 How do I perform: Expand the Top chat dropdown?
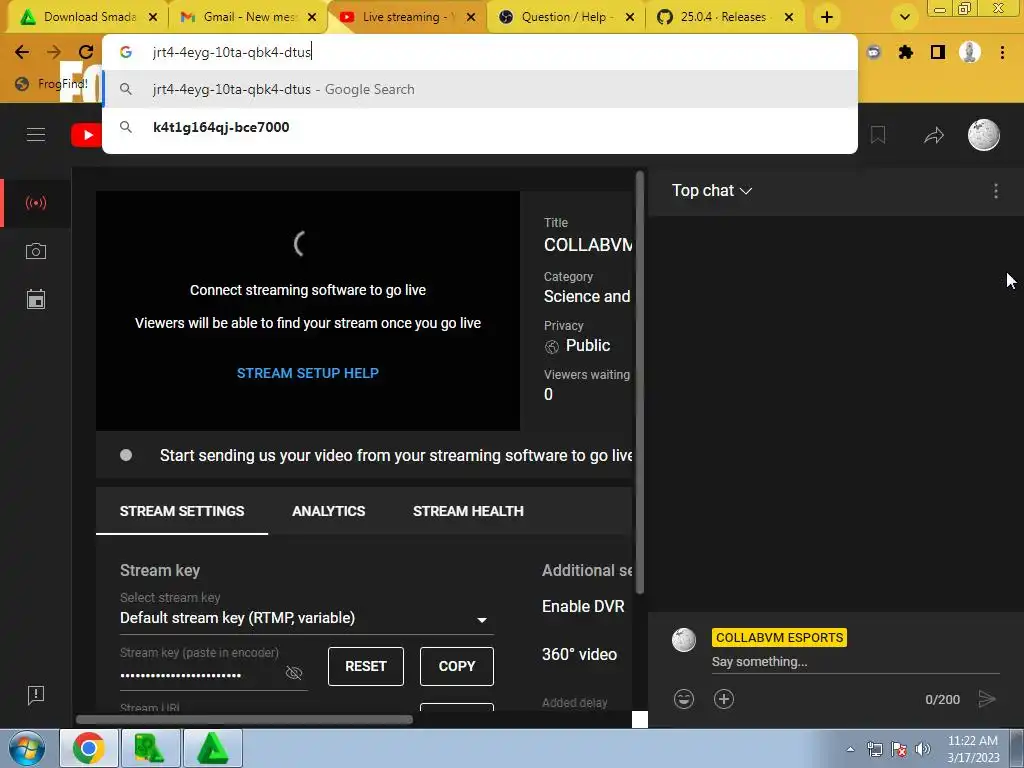[x=712, y=191]
